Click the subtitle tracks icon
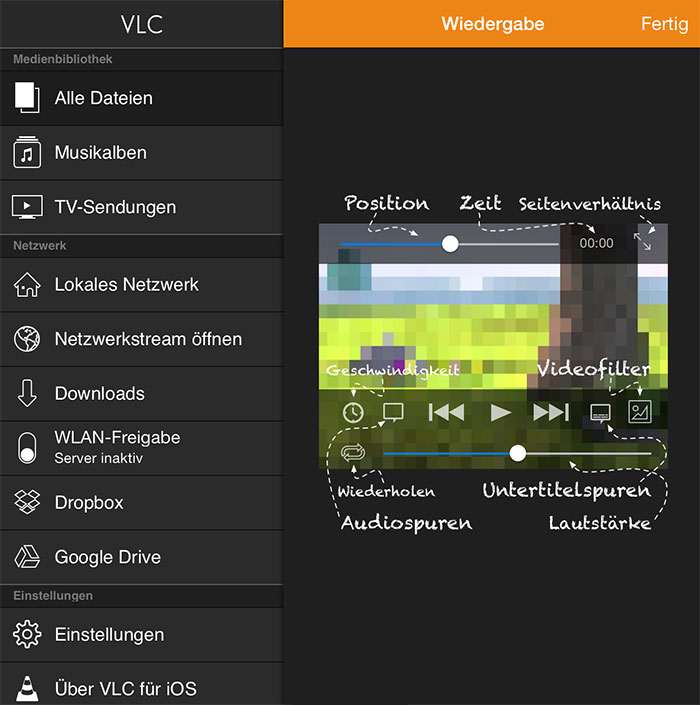The width and height of the screenshot is (700, 705). tap(600, 412)
